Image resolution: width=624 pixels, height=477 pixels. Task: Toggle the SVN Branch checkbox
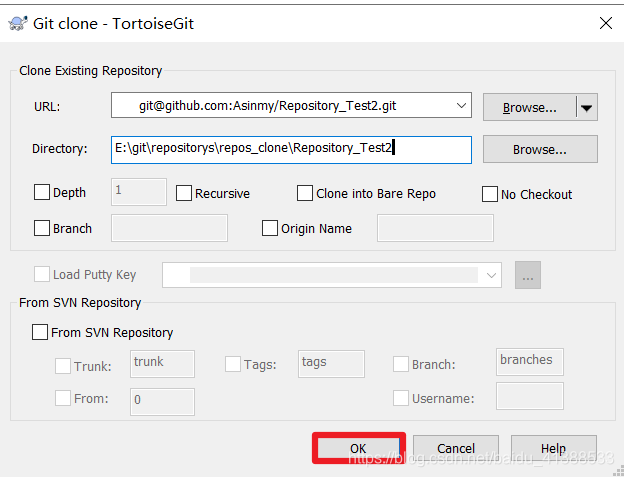coord(401,364)
